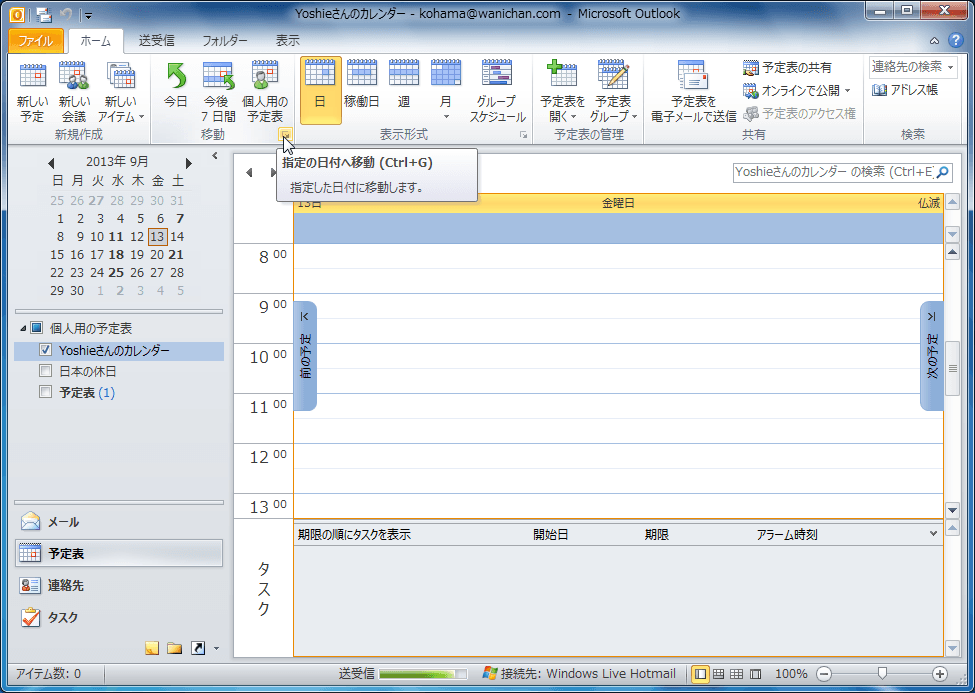Image resolution: width=975 pixels, height=693 pixels.
Task: Run search with magnifier icon
Action: click(943, 172)
